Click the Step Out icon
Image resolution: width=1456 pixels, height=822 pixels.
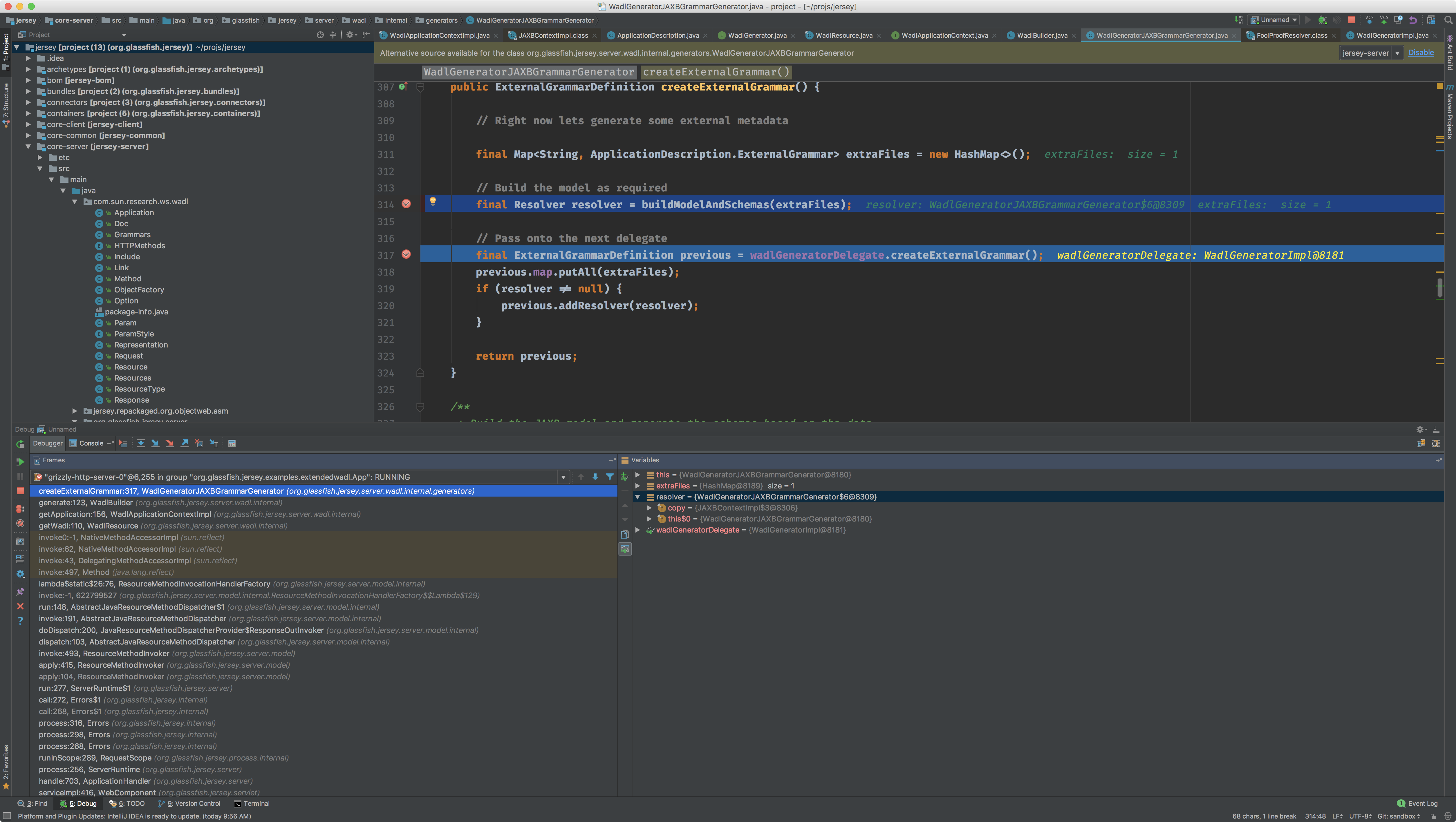click(185, 443)
